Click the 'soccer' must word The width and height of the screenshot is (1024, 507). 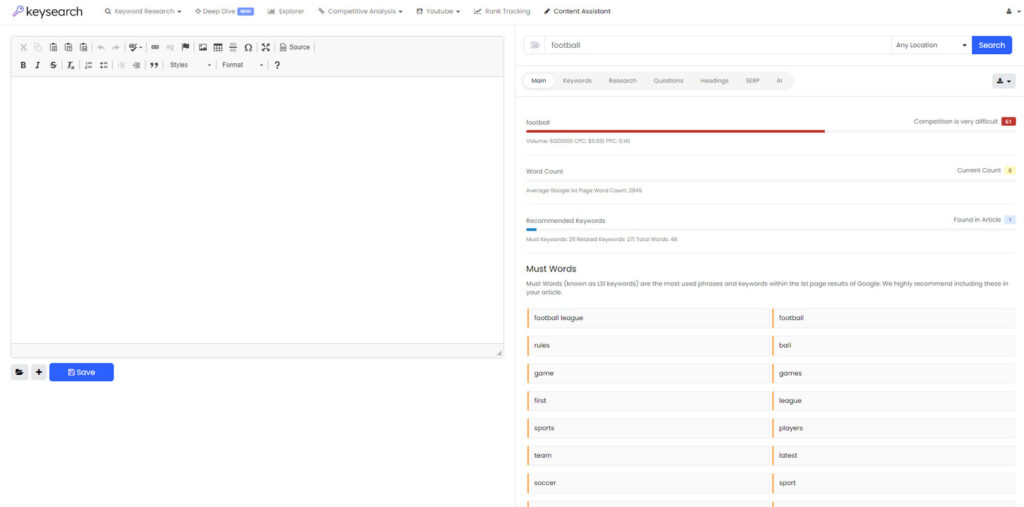pyautogui.click(x=648, y=483)
